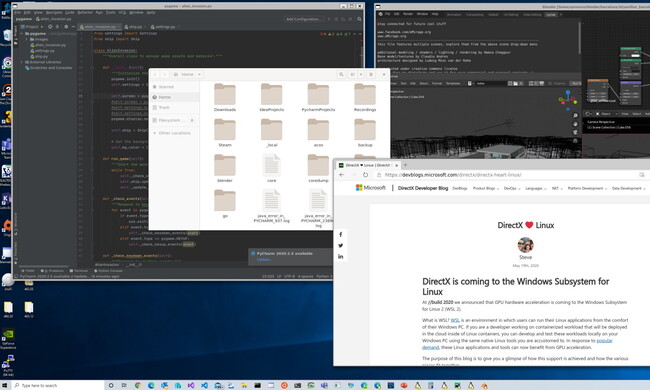This screenshot has width=650, height=390.
Task: Click the file manager search icon
Action: point(341,74)
